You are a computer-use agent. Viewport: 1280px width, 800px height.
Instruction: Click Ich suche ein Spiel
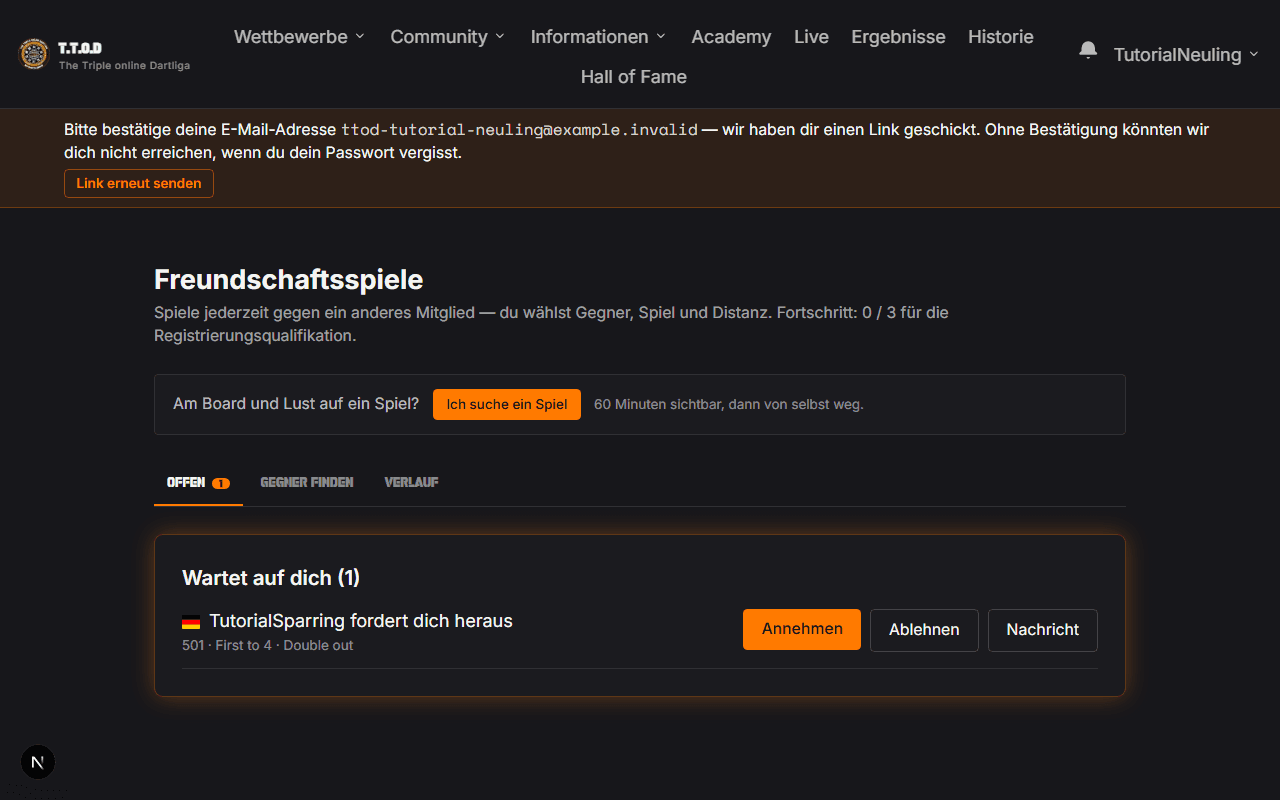pyautogui.click(x=507, y=405)
